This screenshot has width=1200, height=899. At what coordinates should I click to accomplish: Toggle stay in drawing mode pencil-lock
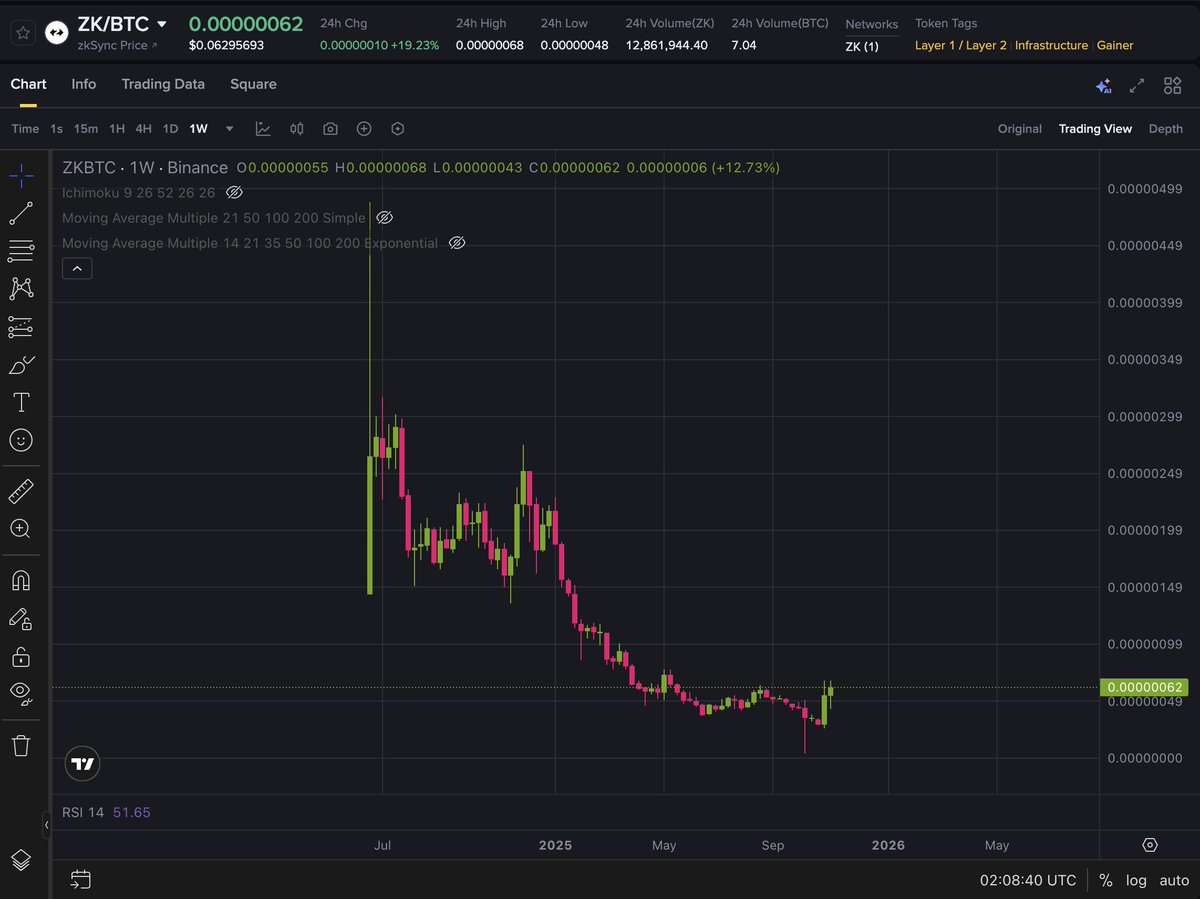click(21, 618)
